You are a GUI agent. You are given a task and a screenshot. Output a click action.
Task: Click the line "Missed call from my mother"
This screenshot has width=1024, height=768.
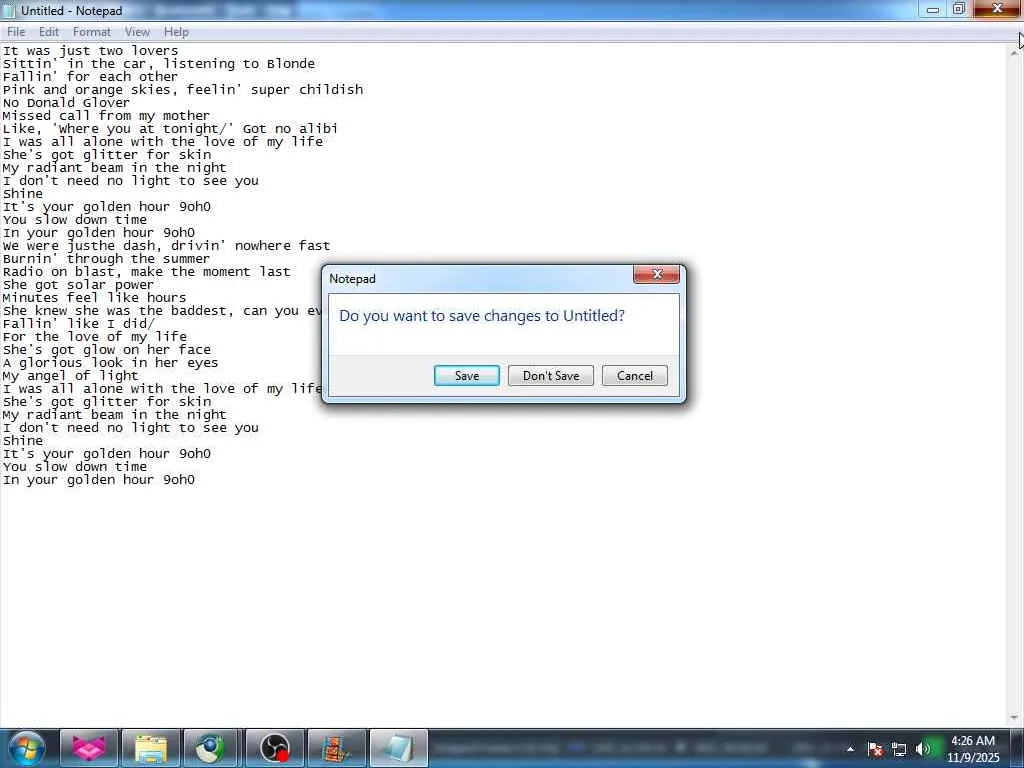click(x=106, y=116)
